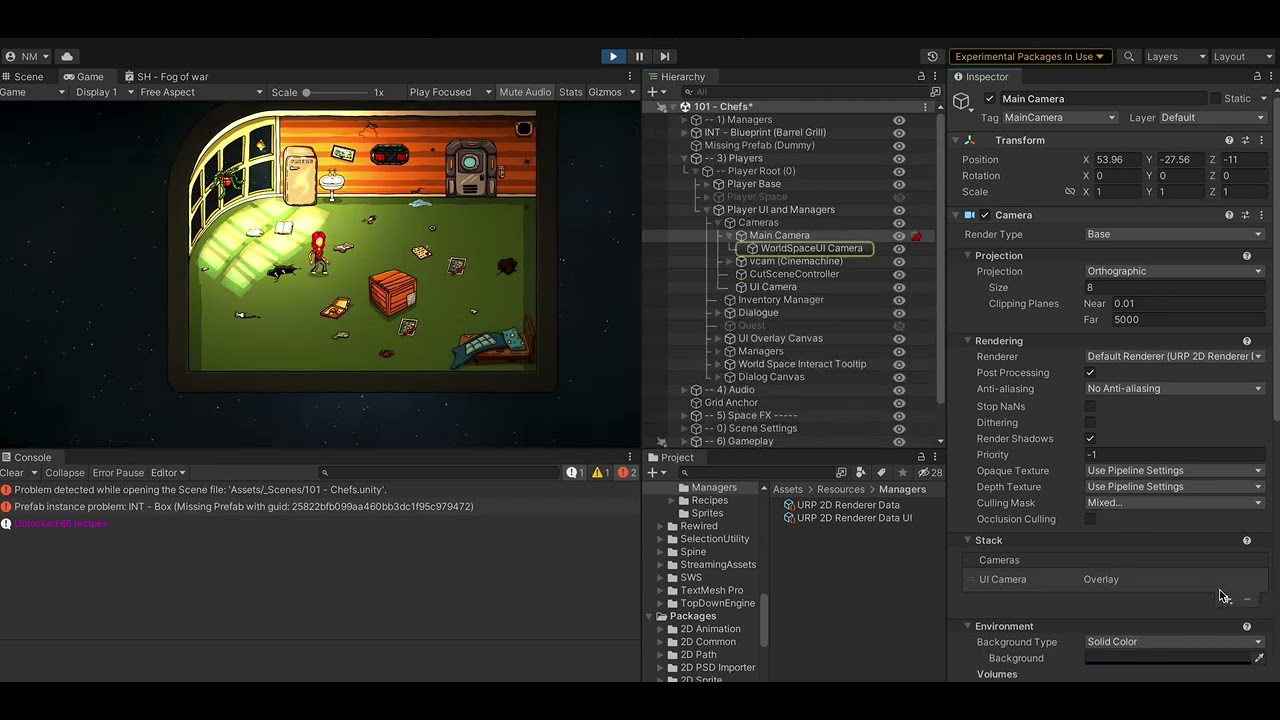
Task: Open the cloud services icon
Action: (x=67, y=57)
